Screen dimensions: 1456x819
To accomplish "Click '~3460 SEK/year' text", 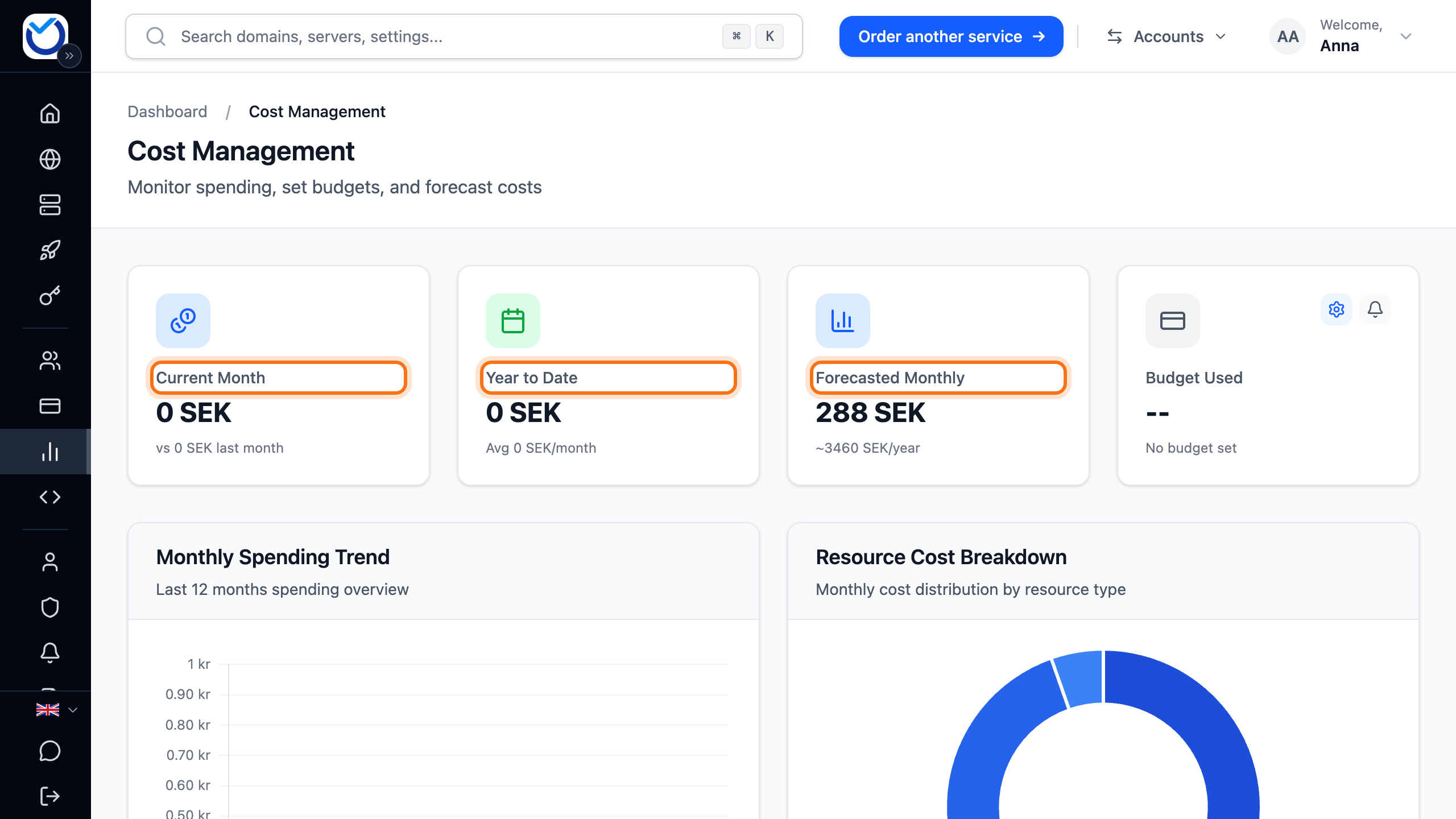I will click(868, 448).
